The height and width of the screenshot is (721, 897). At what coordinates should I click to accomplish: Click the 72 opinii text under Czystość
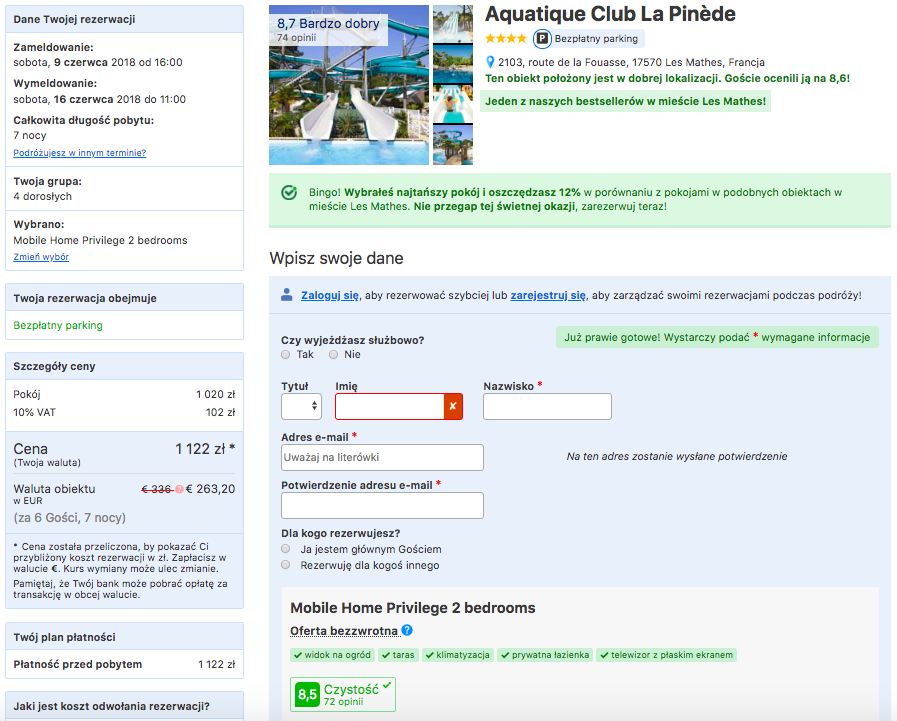pyautogui.click(x=343, y=702)
